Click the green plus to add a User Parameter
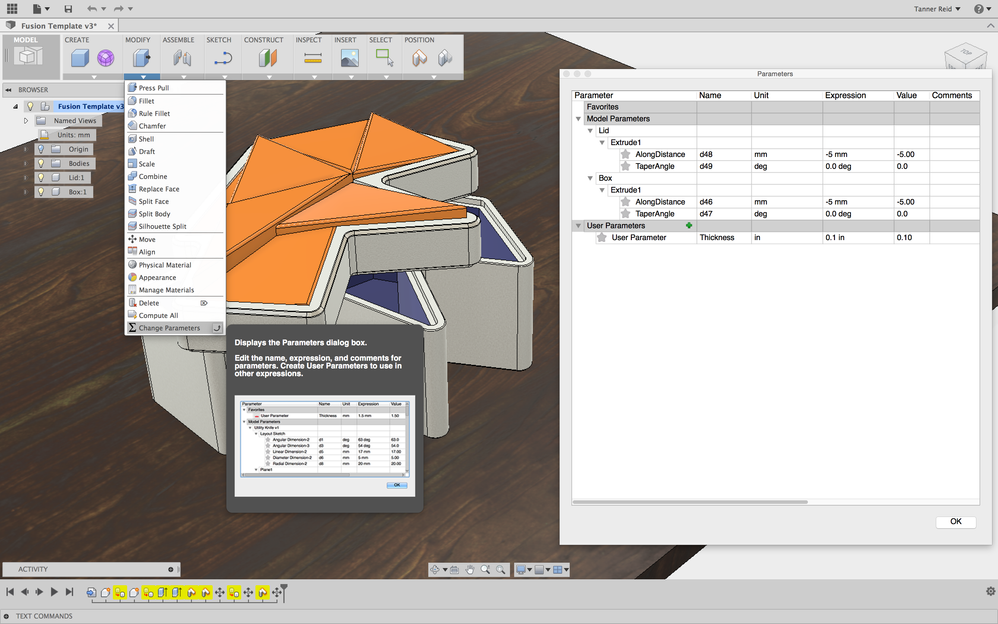This screenshot has width=998, height=624. pos(687,225)
